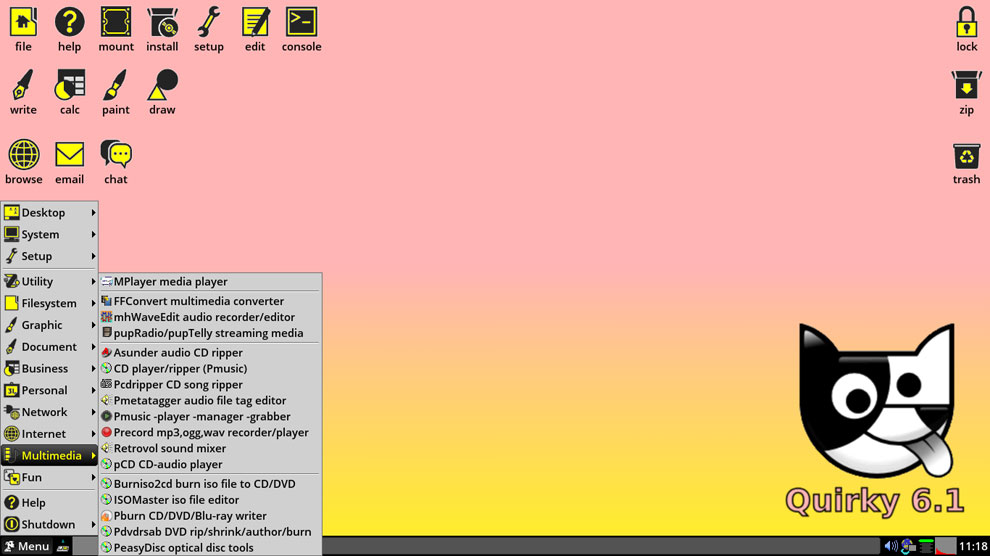Open Pburn CD/DVD/Blu-ray writer
990x556 pixels.
pos(210,516)
